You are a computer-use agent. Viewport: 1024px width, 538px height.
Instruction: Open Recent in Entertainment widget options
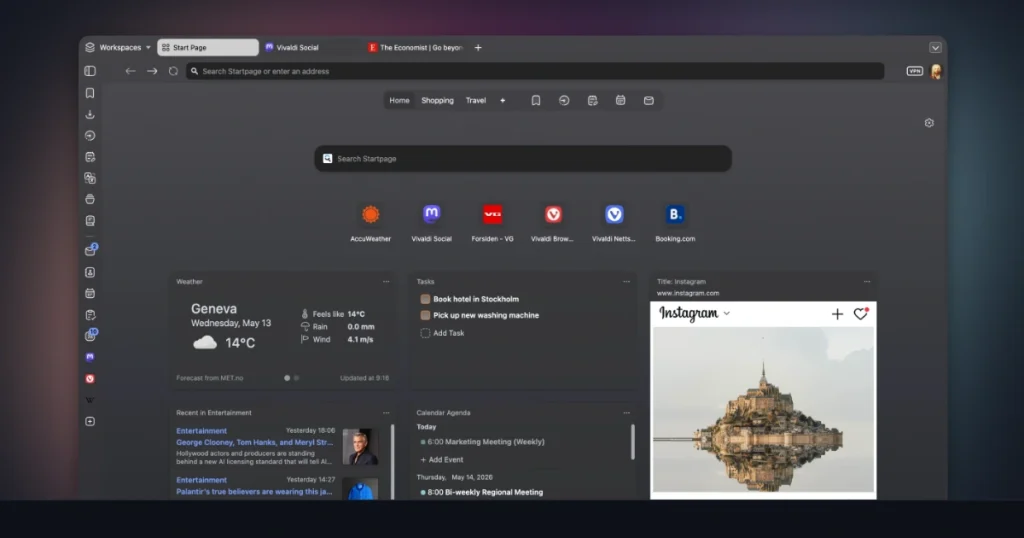coord(386,413)
